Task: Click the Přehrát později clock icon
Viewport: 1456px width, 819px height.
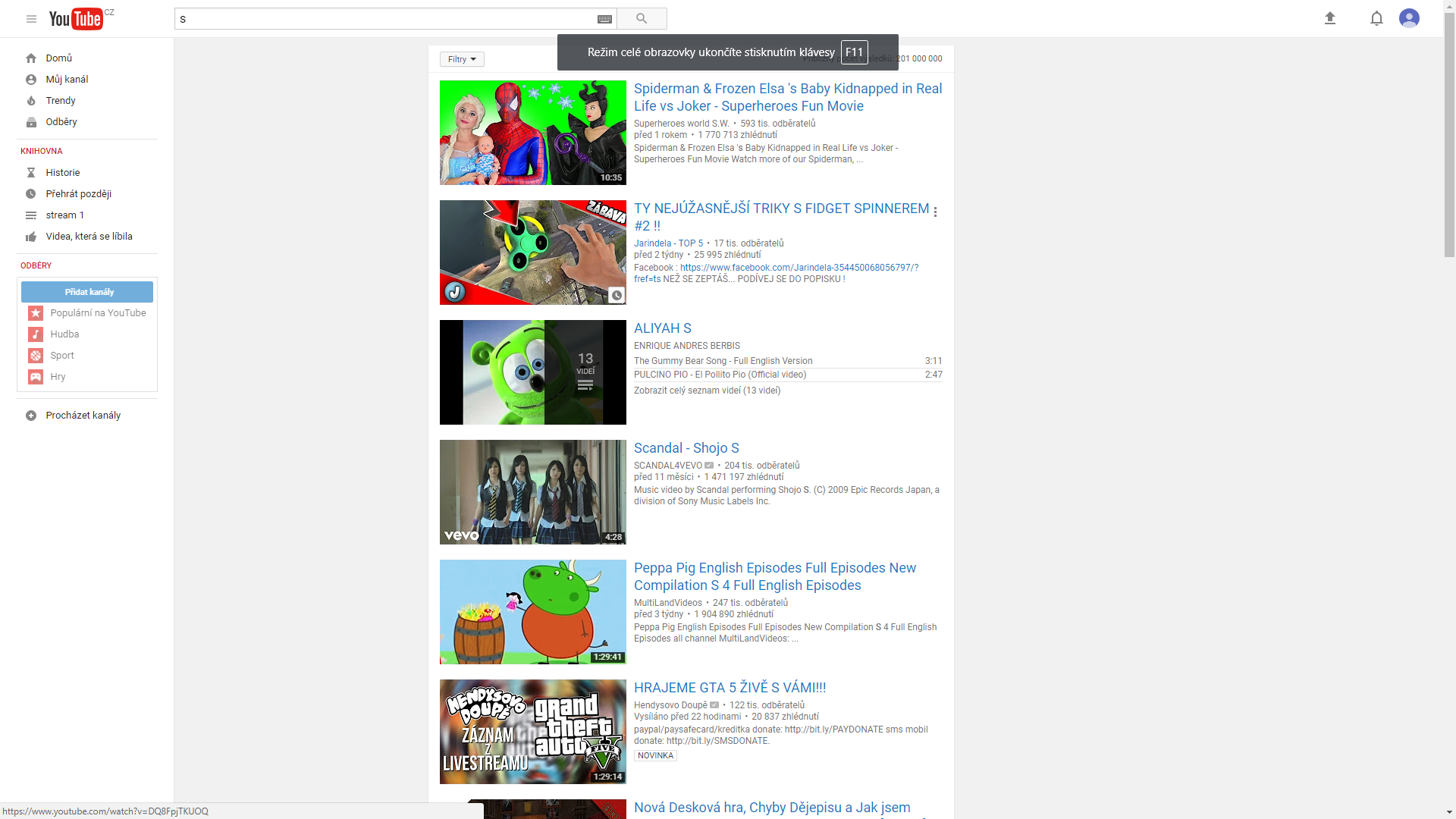Action: coord(31,194)
